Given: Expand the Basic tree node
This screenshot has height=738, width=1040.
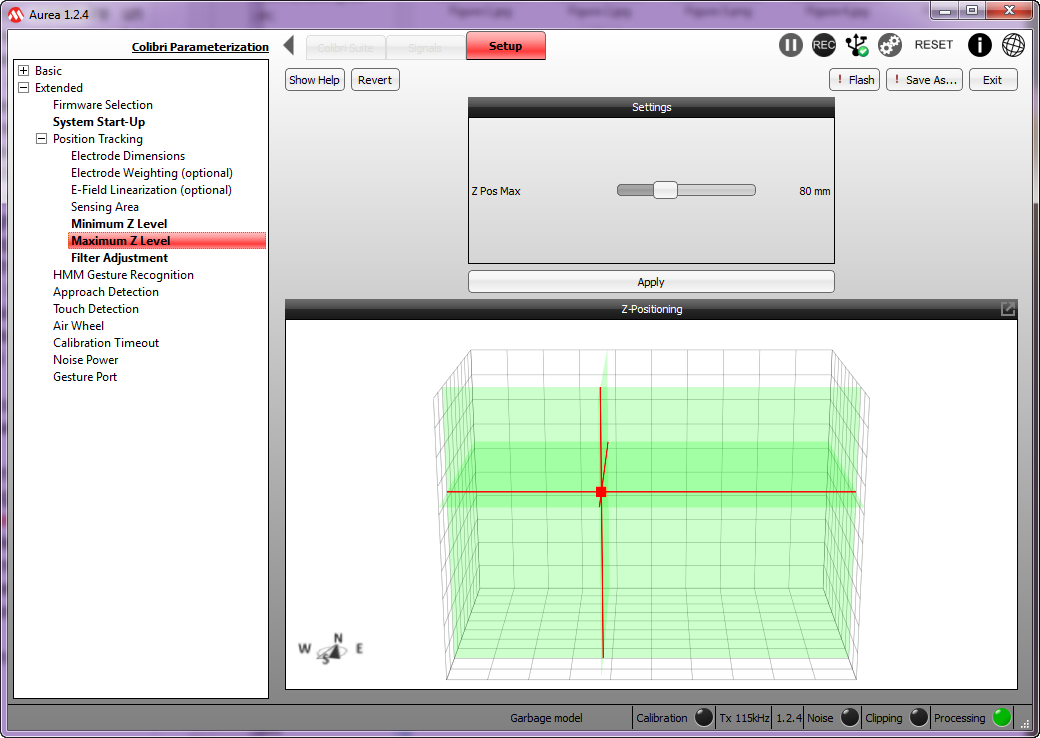Looking at the screenshot, I should click(24, 71).
